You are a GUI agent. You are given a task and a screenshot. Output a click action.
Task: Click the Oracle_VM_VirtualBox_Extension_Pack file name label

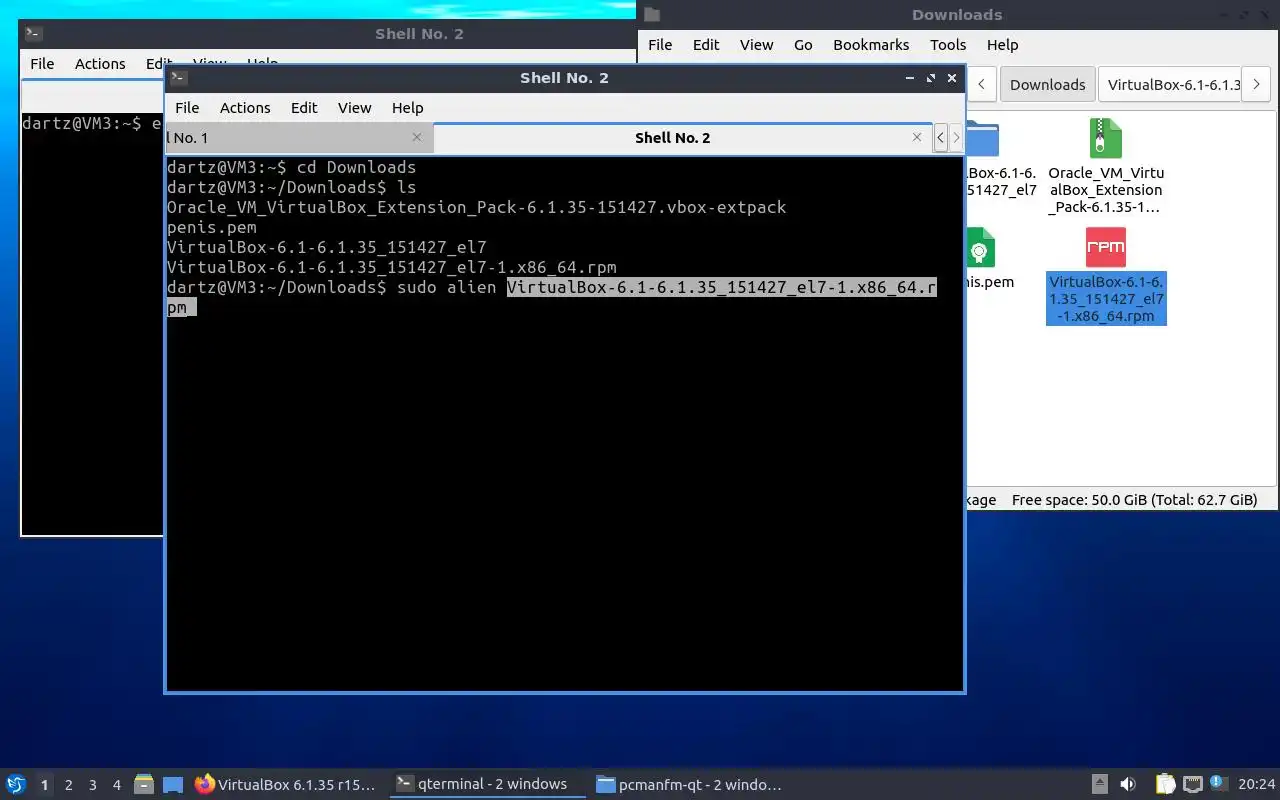tap(1106, 190)
